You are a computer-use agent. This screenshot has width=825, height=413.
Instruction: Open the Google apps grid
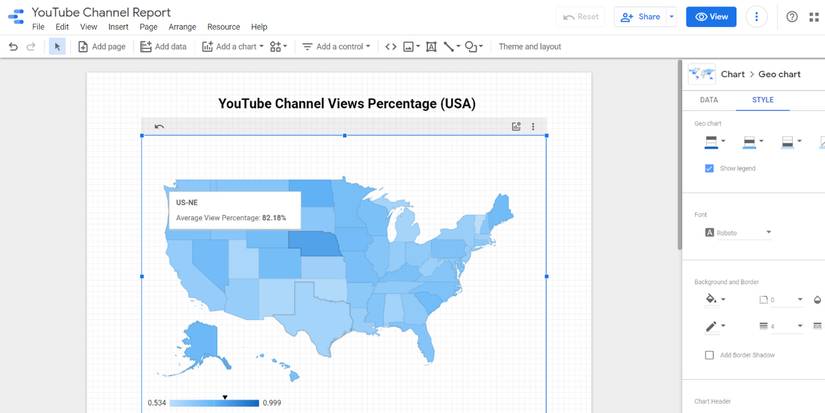(814, 17)
